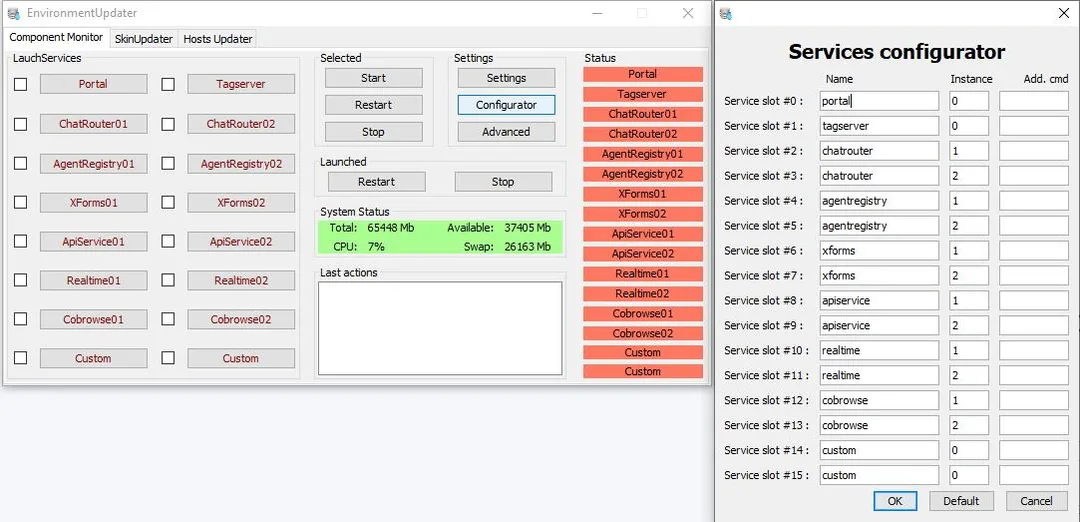Close the Services configurator window

pos(1063,12)
